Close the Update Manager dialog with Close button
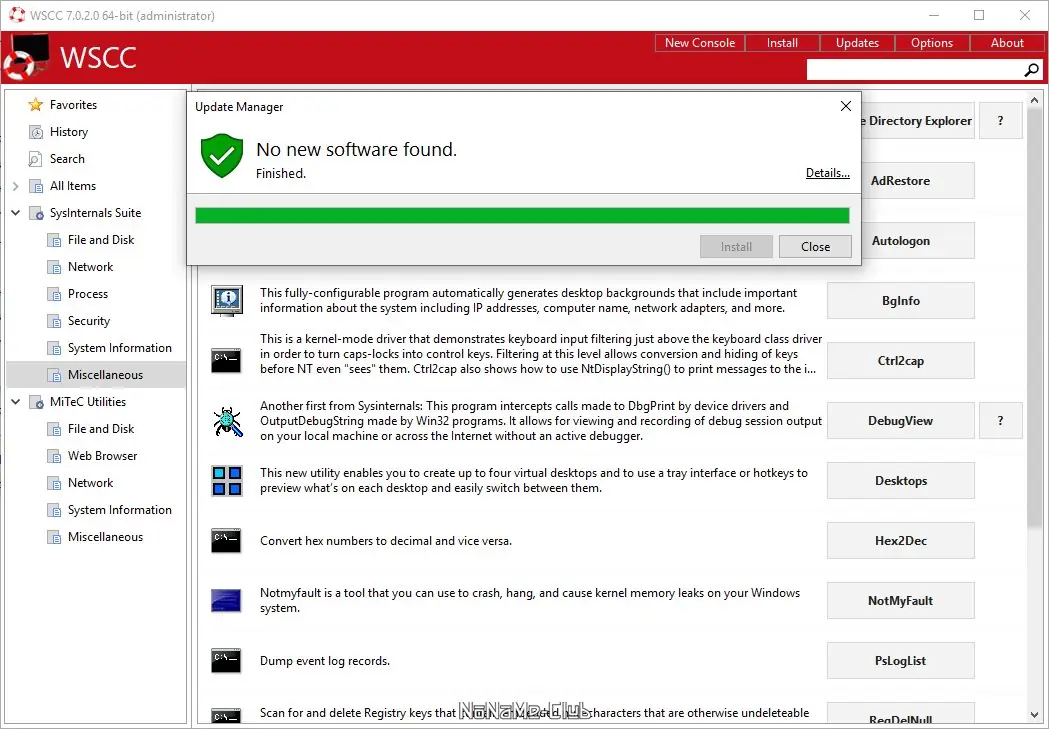 (815, 246)
